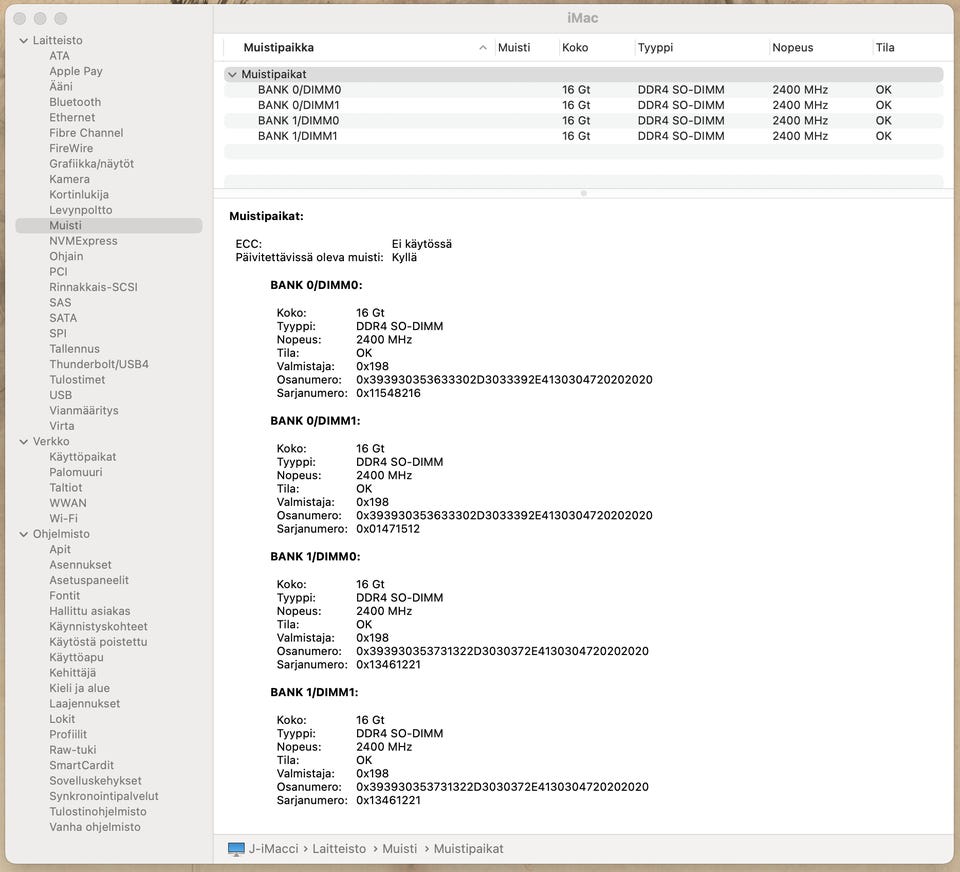Select Fontit in the sidebar
Viewport: 960px width, 872px height.
(x=64, y=595)
